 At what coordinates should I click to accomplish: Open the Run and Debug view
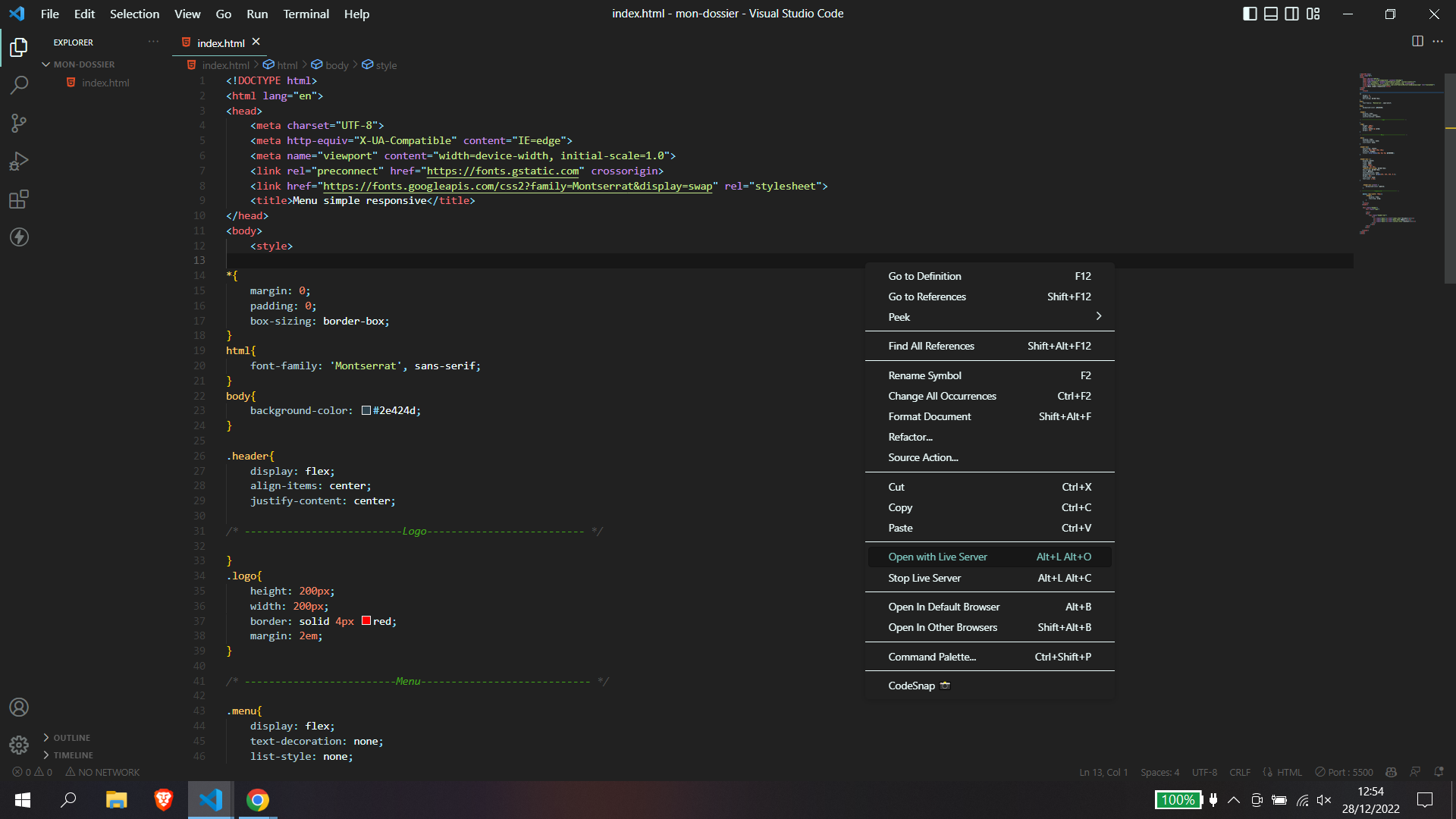(x=19, y=161)
